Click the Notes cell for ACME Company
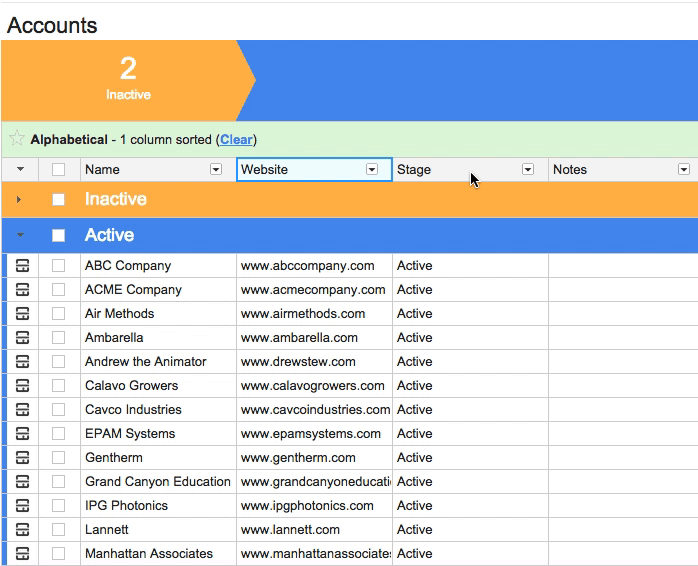This screenshot has height=566, width=698. [x=623, y=290]
